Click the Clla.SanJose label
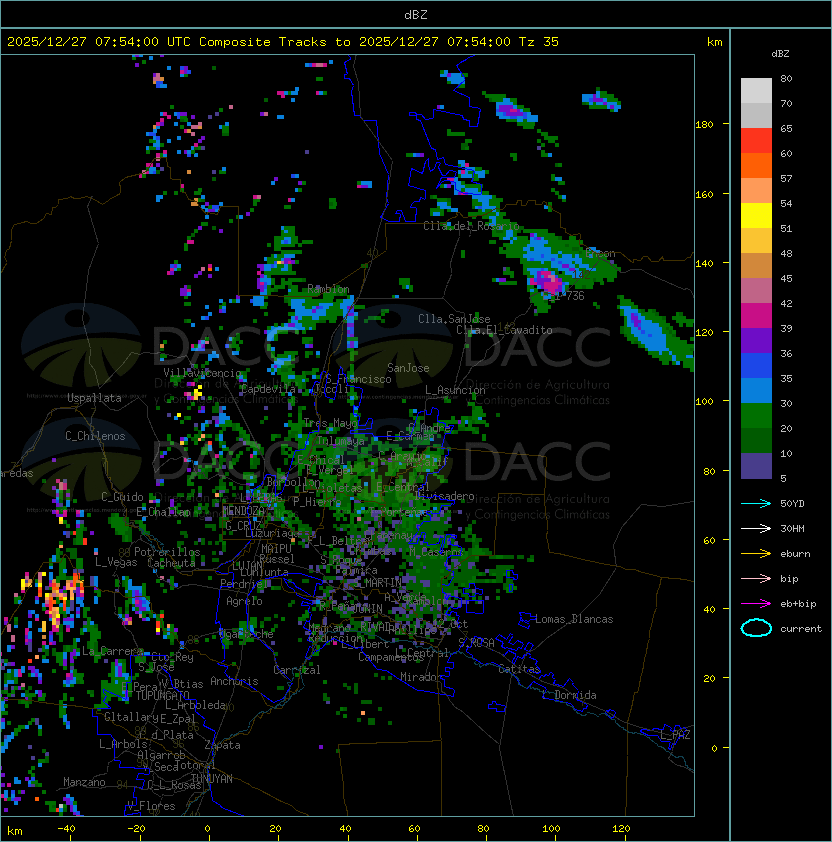Screen dimensions: 832x842 coord(454,319)
